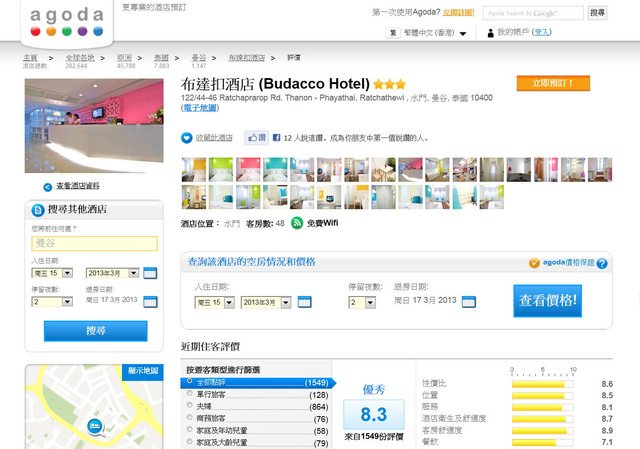Open availability panel nights dropdown
Screen dimensions: 640x449
click(362, 302)
